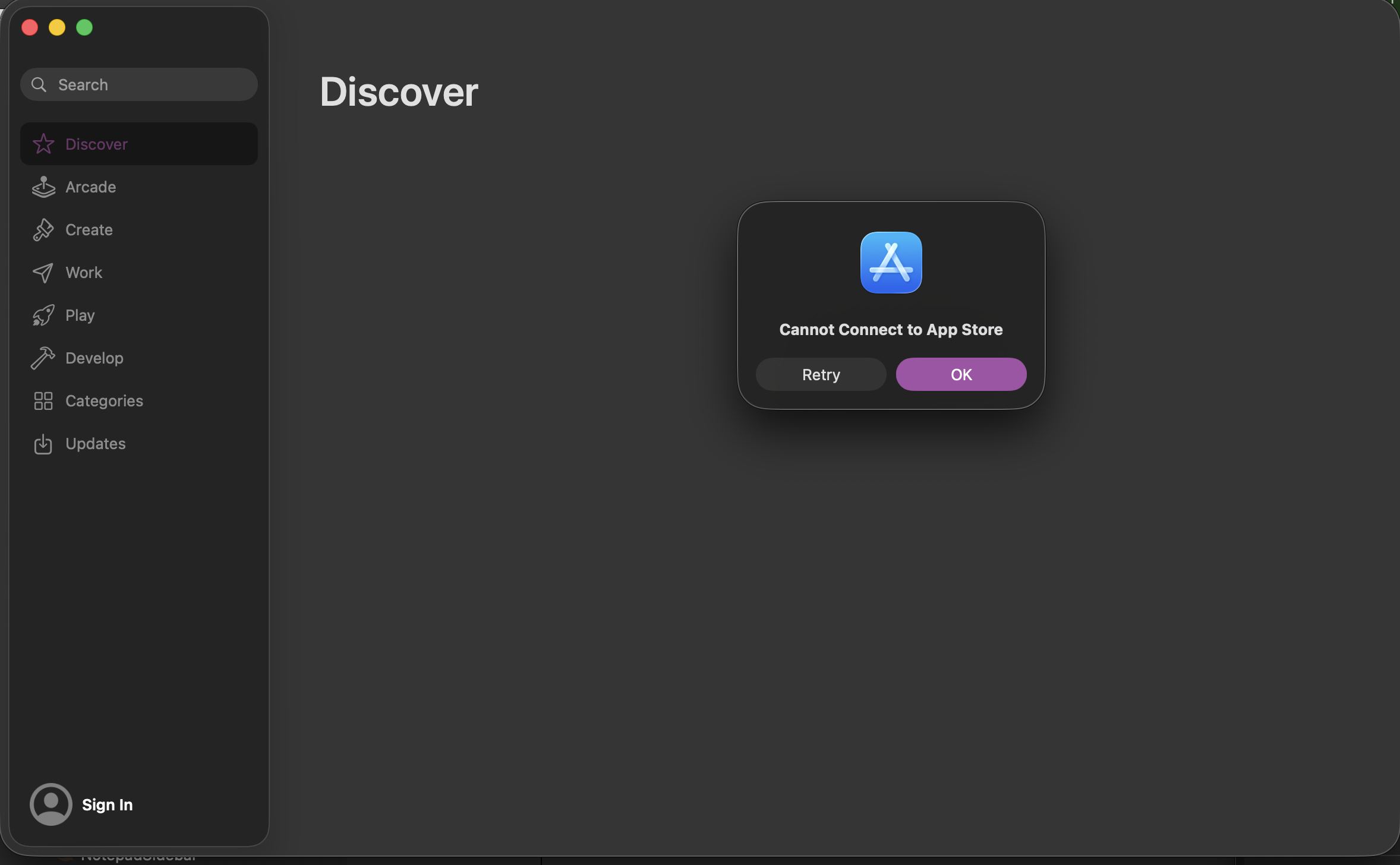Screen dimensions: 1400x865
Task: Open the Sign In link
Action: coord(108,804)
